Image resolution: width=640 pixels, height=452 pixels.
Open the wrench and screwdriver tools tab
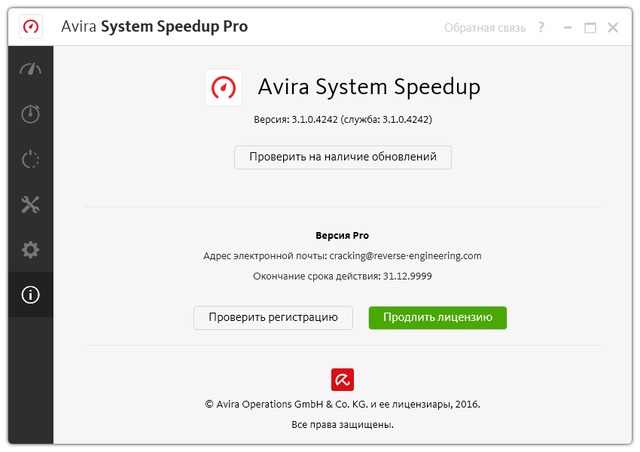[30, 205]
